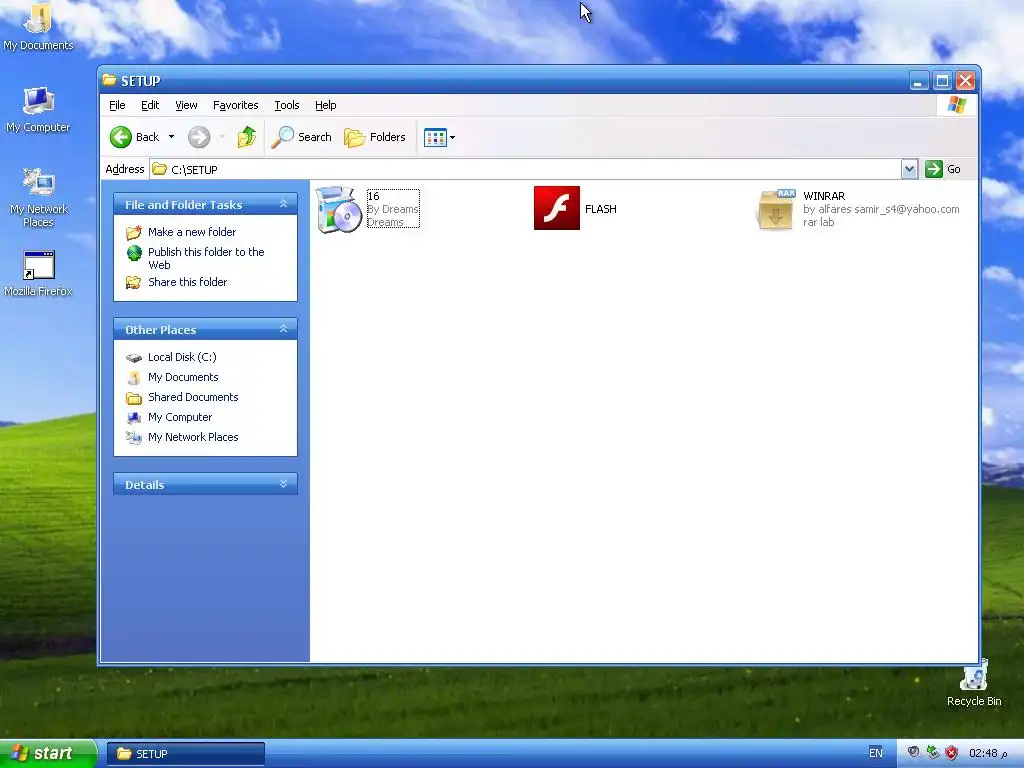The image size is (1024, 768).
Task: Collapse the Other Places panel
Action: 283,329
